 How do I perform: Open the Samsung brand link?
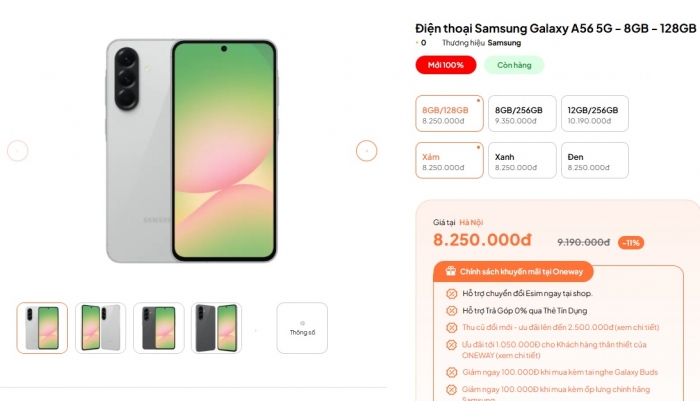click(504, 43)
